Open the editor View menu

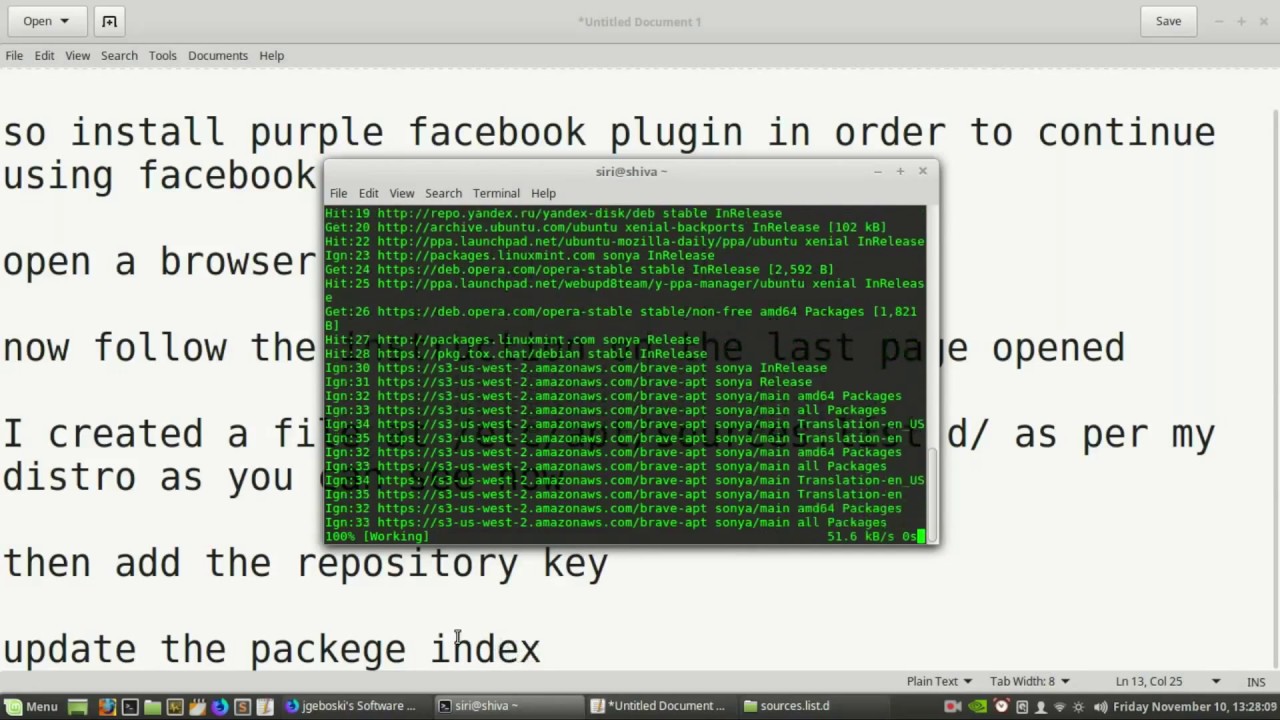tap(77, 55)
